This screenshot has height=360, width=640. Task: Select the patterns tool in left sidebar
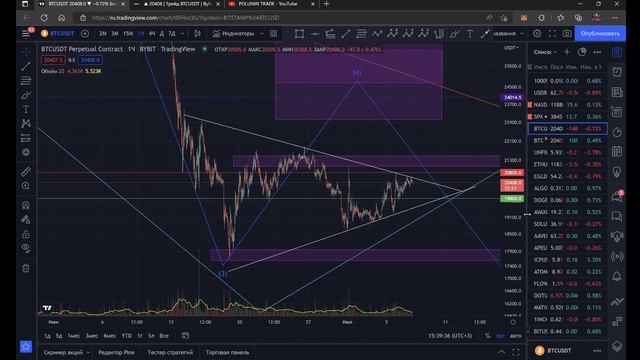pyautogui.click(x=26, y=123)
